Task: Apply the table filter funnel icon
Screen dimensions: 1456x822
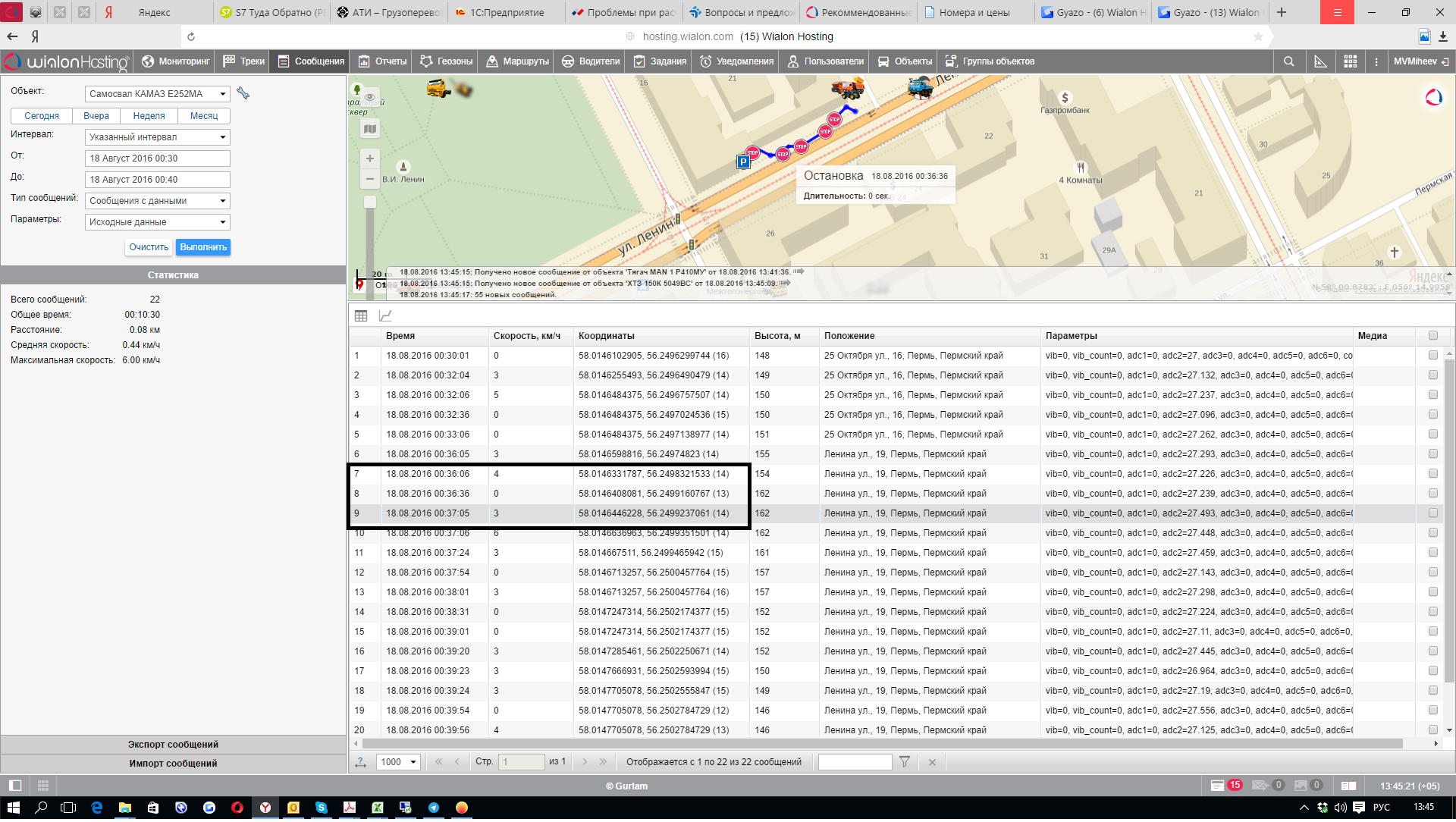Action: (904, 762)
